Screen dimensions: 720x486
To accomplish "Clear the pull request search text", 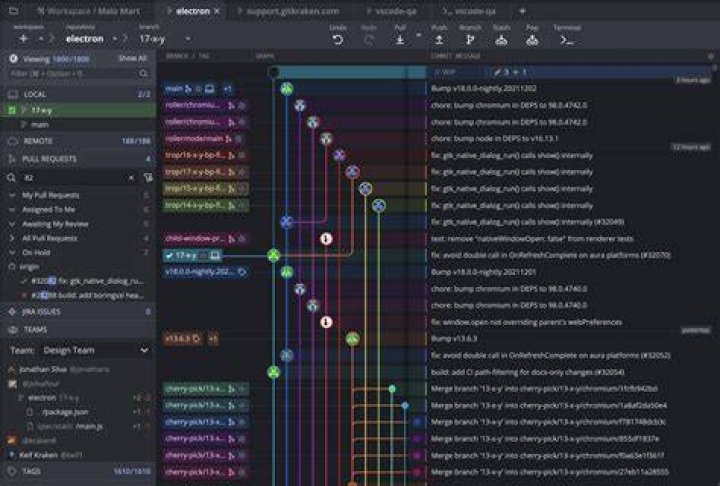I will pos(131,177).
